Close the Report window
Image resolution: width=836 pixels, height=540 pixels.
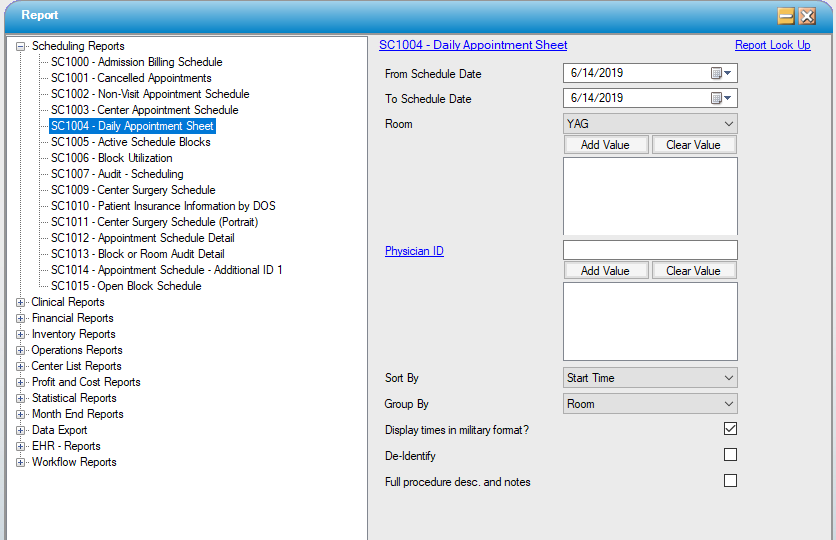[807, 16]
